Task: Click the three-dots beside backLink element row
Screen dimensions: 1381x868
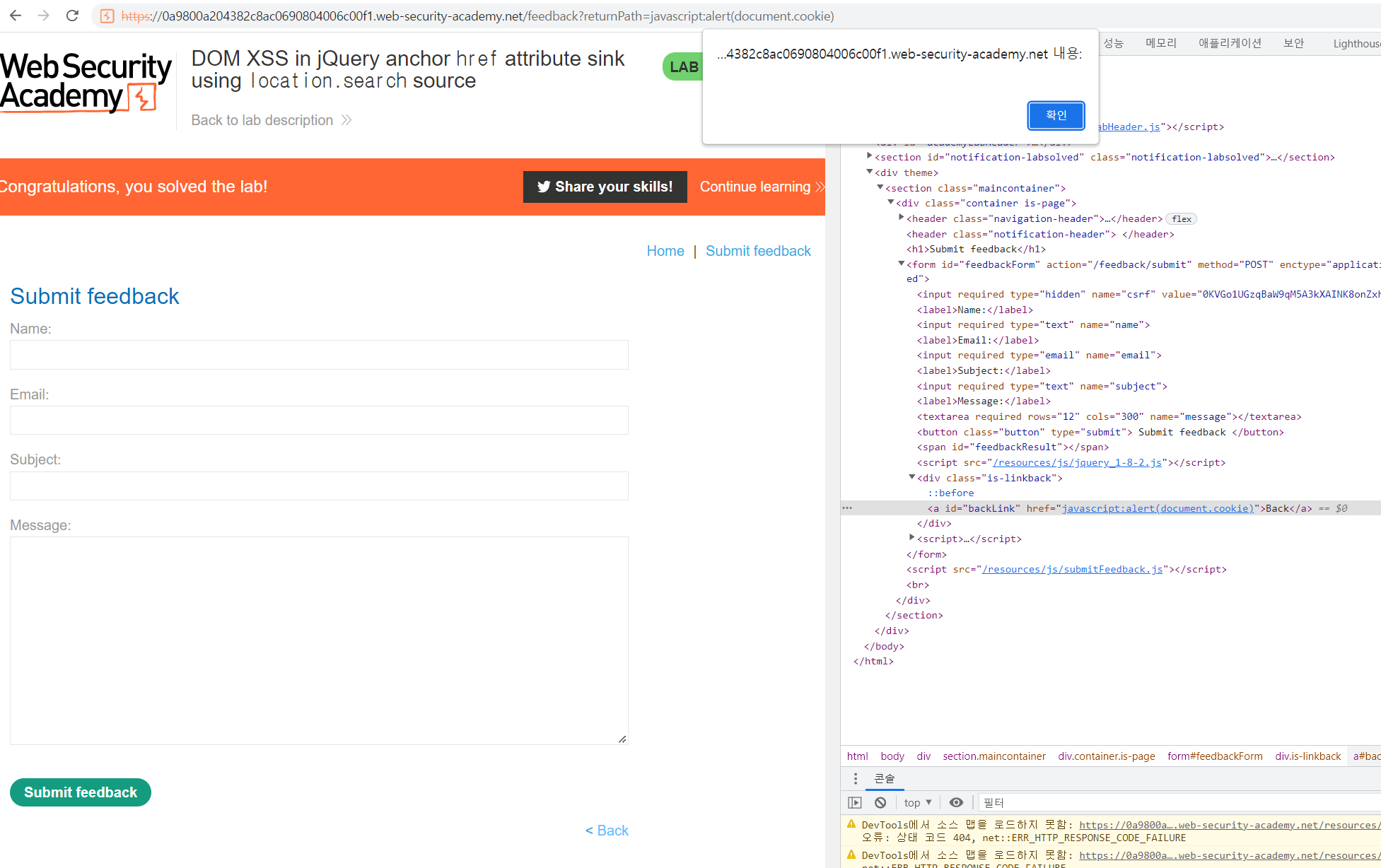Action: pos(847,508)
